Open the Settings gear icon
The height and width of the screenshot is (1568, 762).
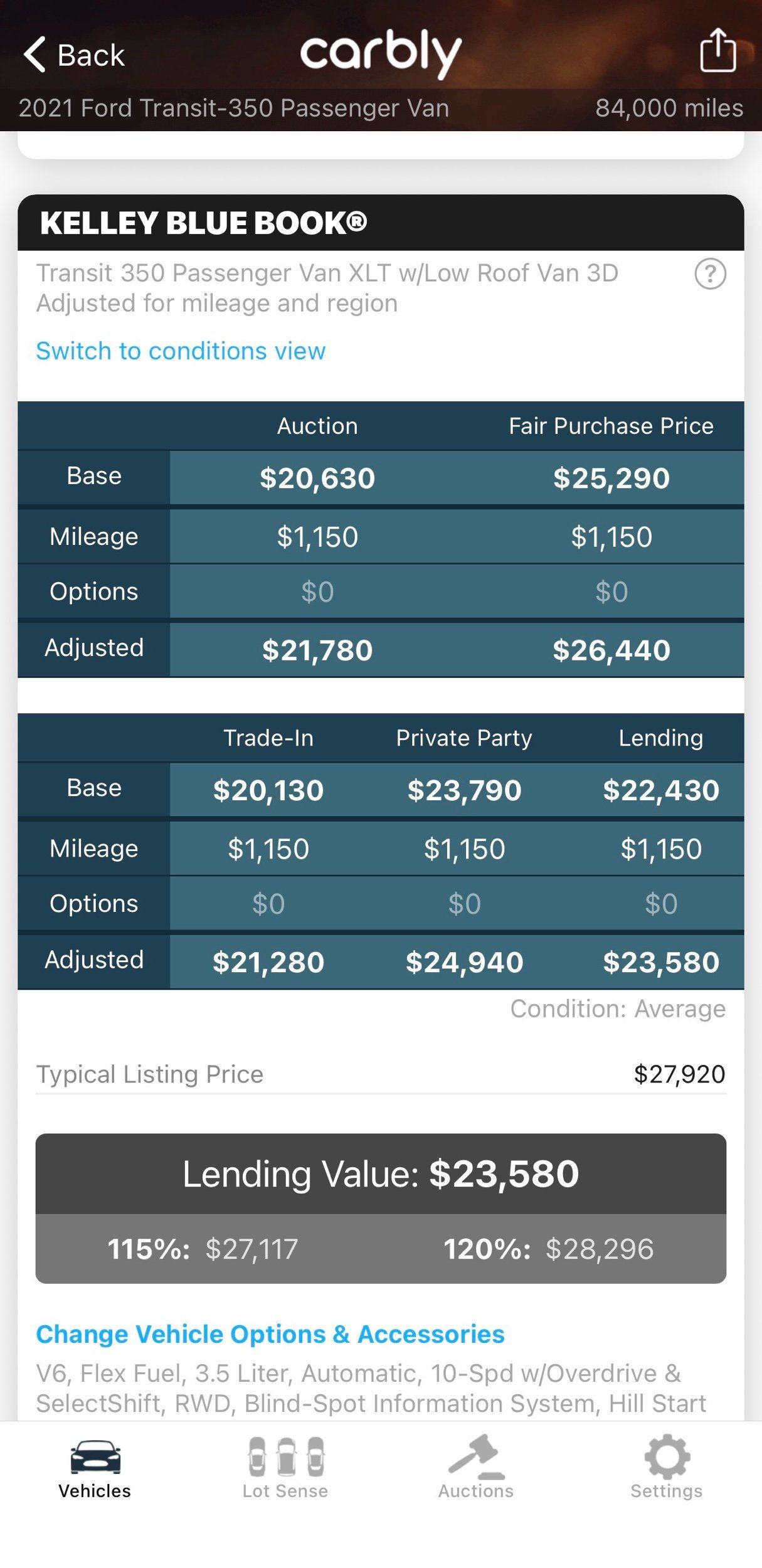tap(667, 1456)
